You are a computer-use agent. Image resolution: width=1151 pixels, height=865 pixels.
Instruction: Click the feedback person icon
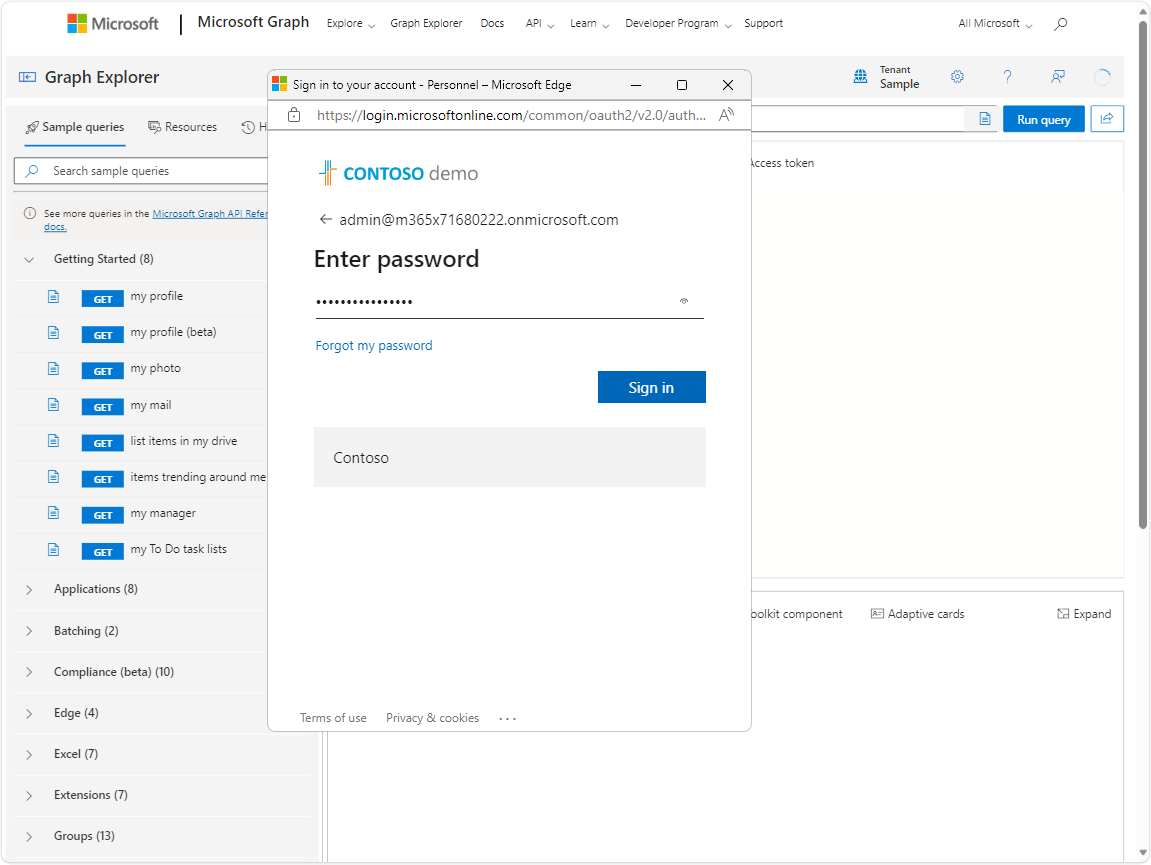tap(1058, 76)
